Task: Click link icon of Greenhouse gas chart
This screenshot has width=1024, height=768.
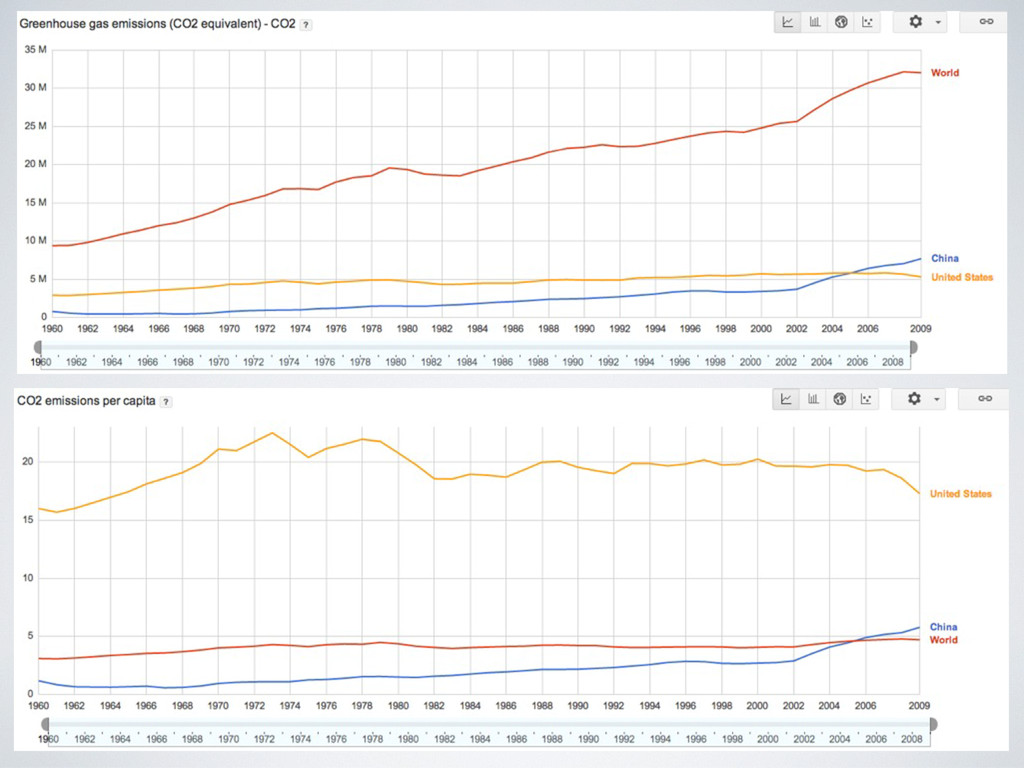Action: click(x=986, y=22)
